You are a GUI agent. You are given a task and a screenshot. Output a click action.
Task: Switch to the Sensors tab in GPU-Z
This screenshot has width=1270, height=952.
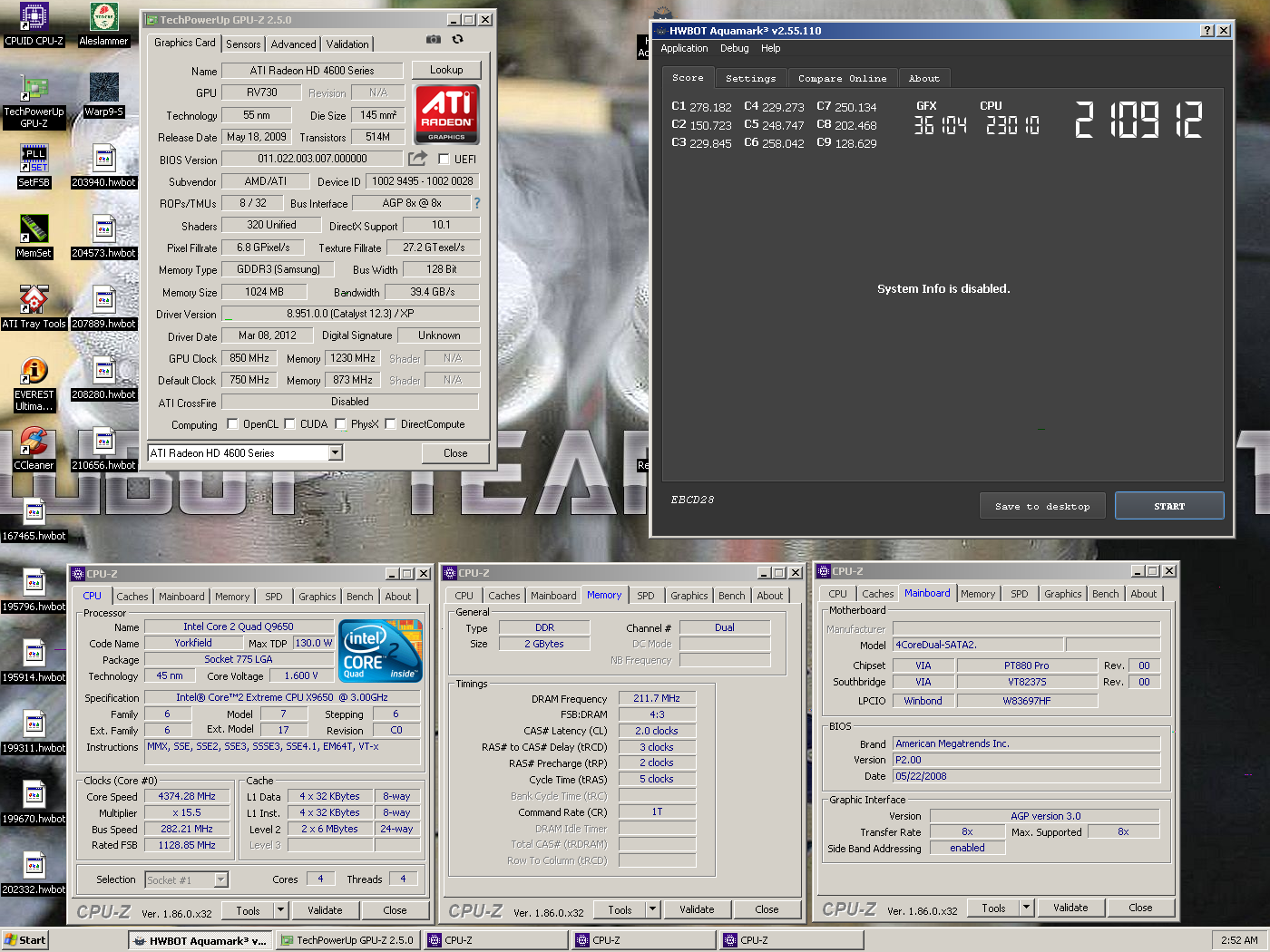[x=243, y=44]
